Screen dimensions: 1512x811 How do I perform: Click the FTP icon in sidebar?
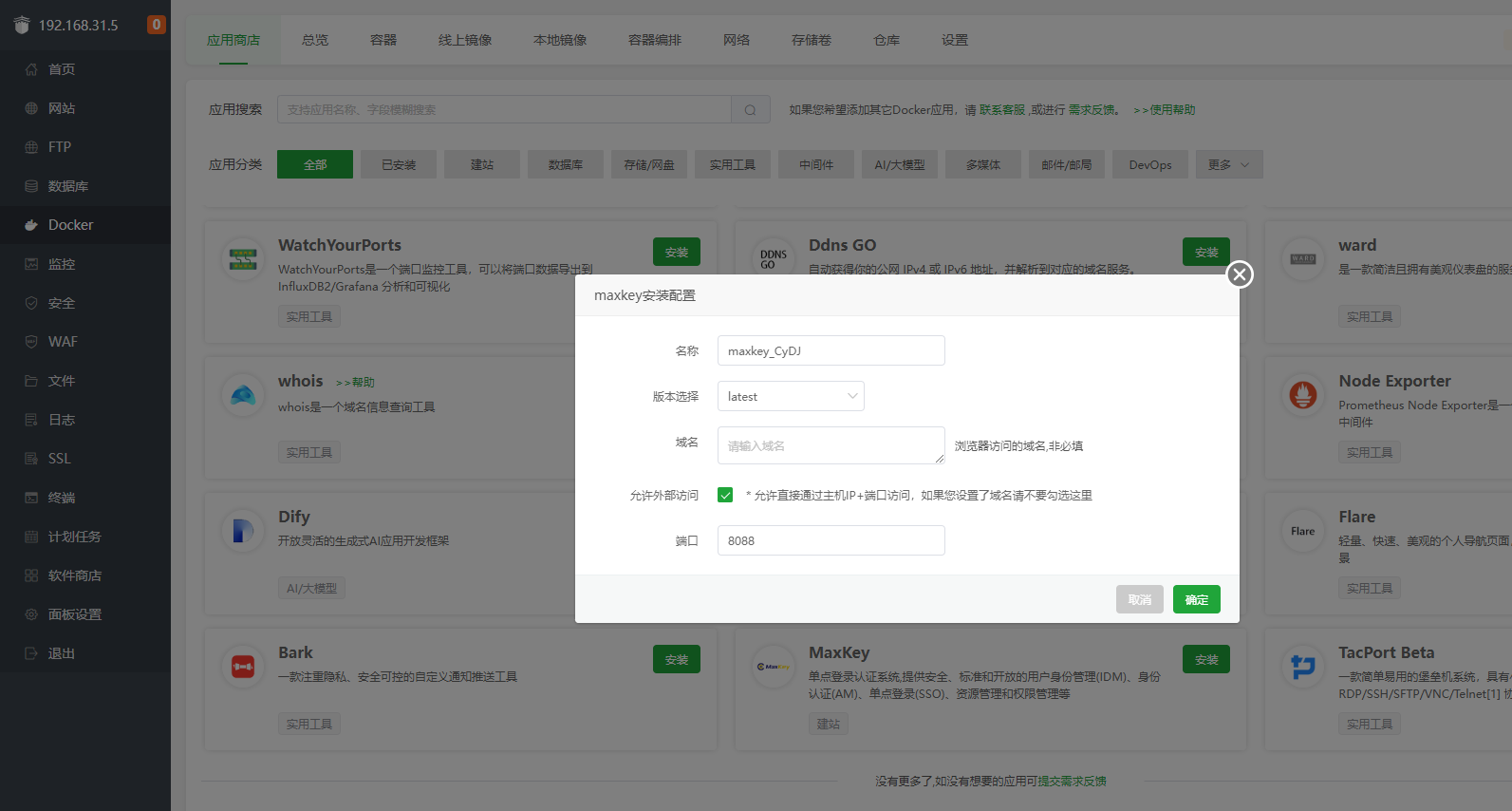coord(31,147)
